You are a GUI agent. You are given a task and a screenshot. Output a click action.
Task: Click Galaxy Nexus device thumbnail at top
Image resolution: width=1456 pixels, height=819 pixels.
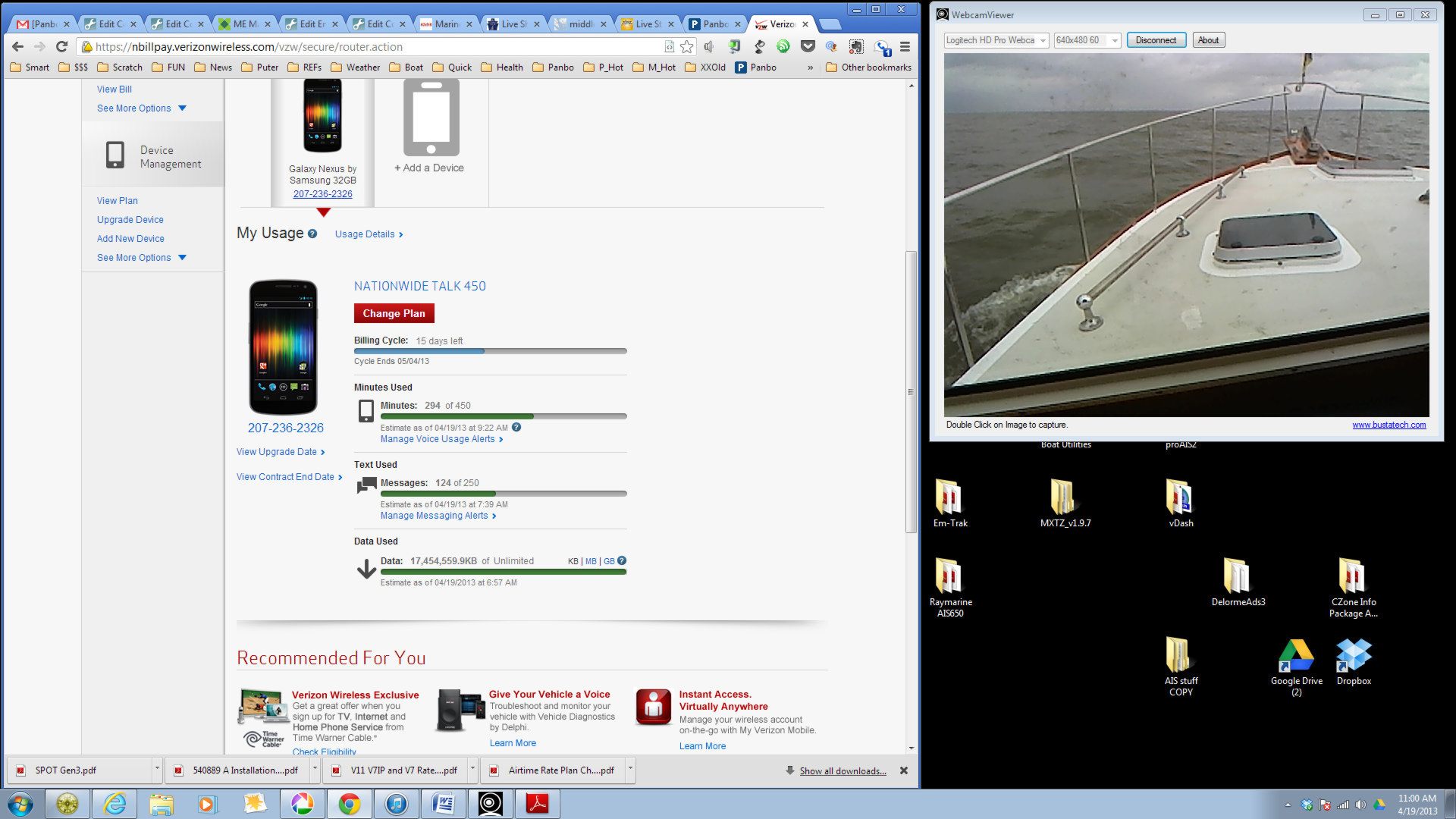(322, 116)
